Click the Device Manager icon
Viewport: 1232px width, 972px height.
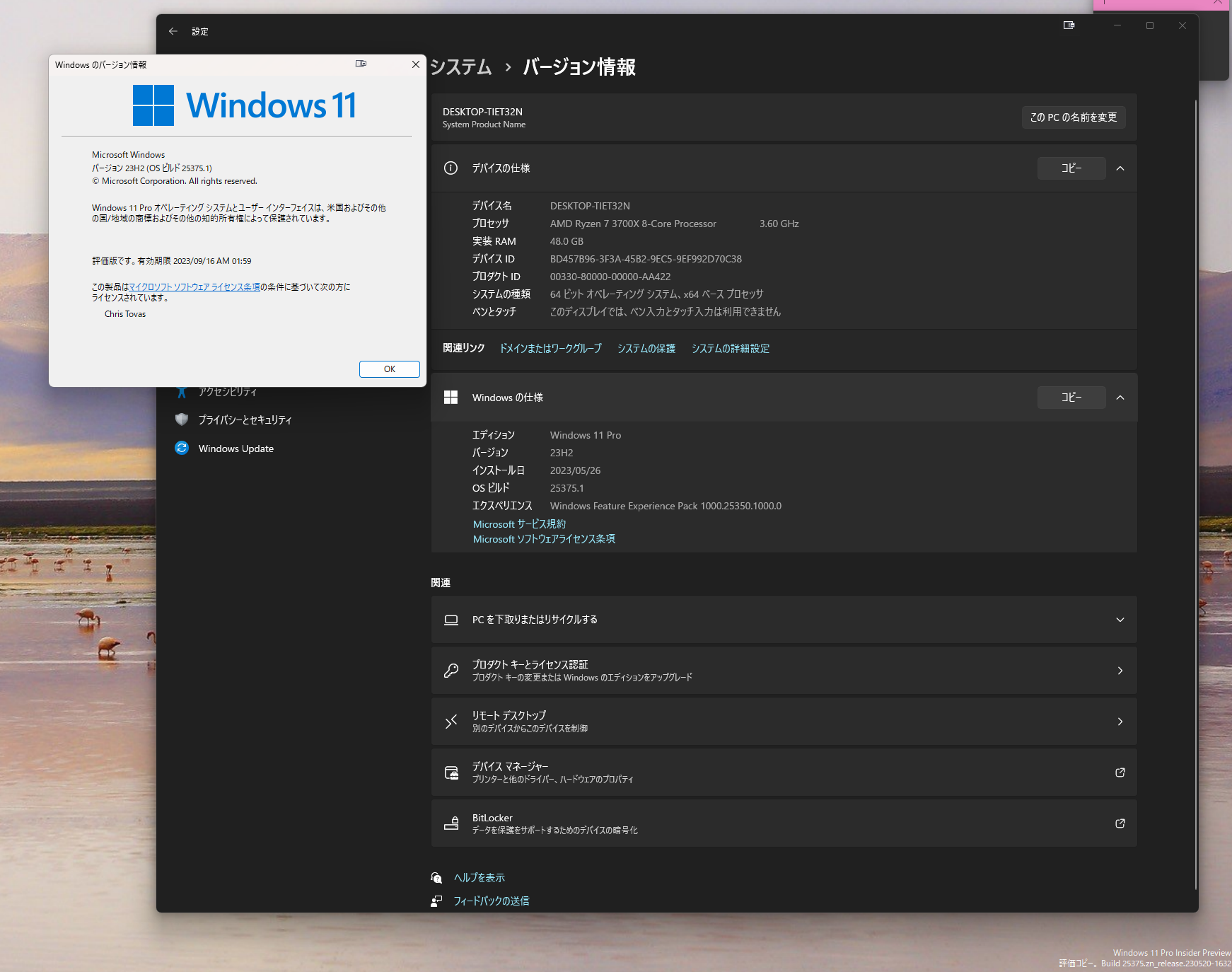pyautogui.click(x=451, y=773)
